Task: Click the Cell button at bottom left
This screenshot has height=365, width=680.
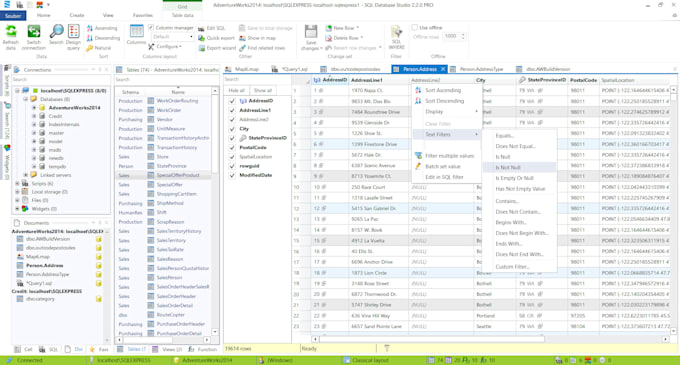Action: click(24, 349)
